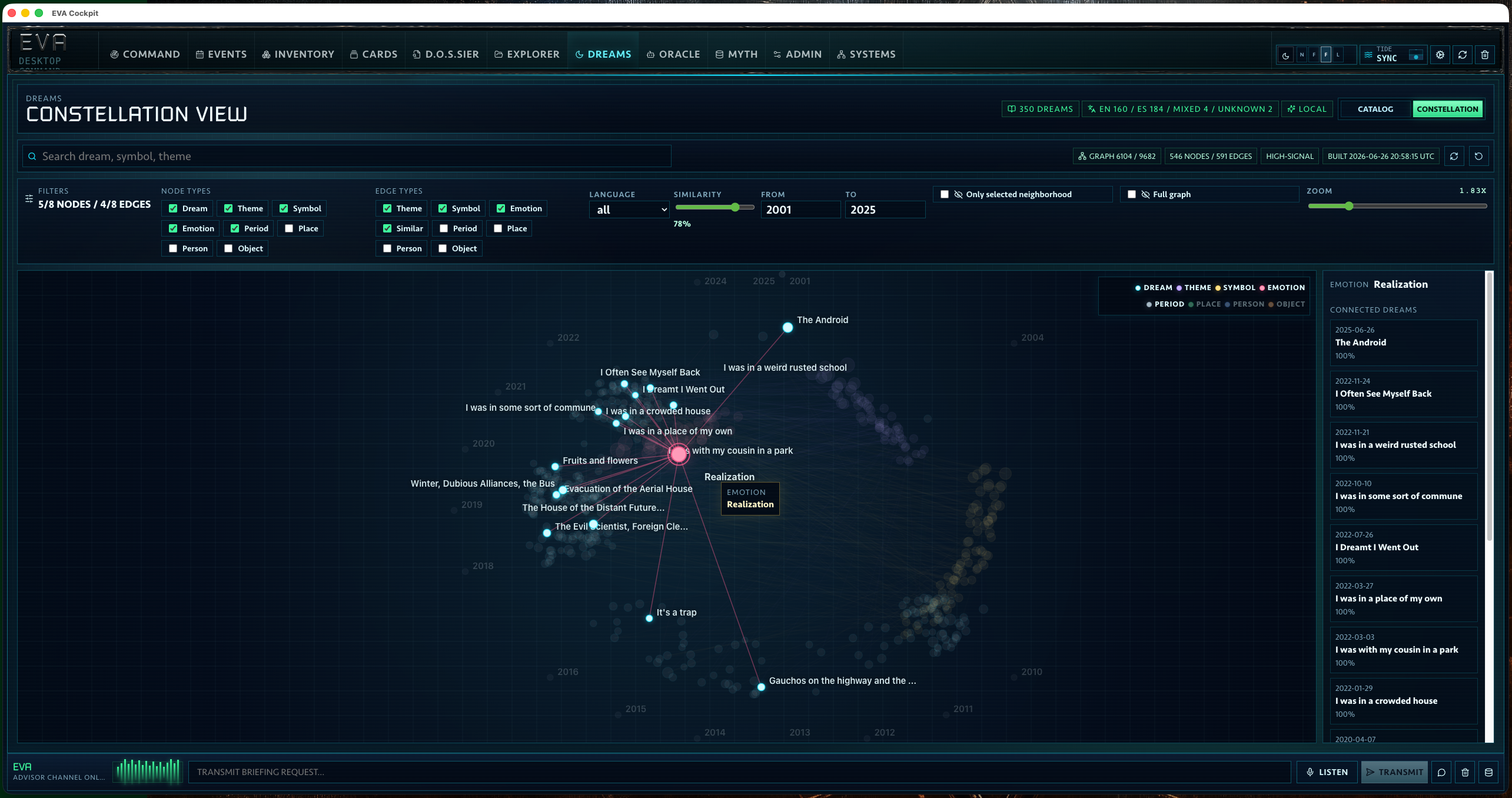
Task: Select the CONSTELLATION view button
Action: 1447,109
